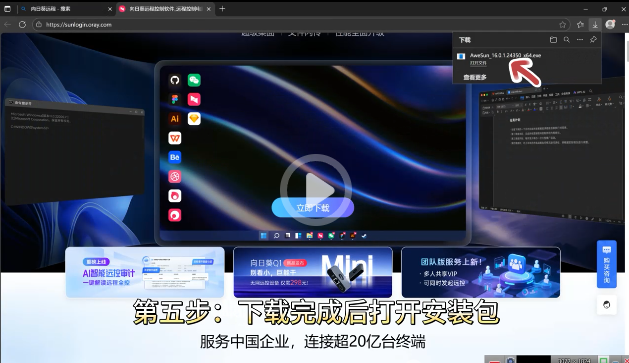
Task: Pin the downloads panel
Action: 593,40
